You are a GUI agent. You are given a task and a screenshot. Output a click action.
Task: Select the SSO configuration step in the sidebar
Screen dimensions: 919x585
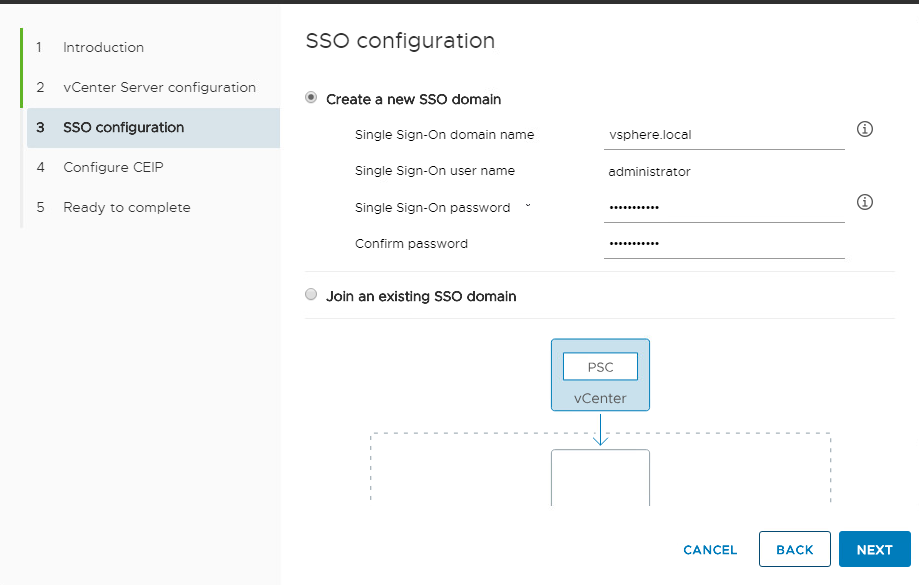tap(123, 127)
